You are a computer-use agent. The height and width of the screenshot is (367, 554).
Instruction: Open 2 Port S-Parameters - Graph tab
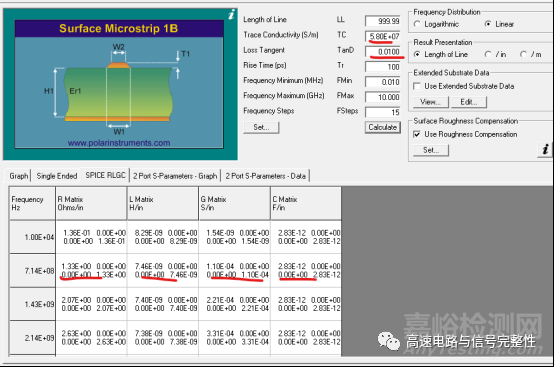(x=175, y=176)
